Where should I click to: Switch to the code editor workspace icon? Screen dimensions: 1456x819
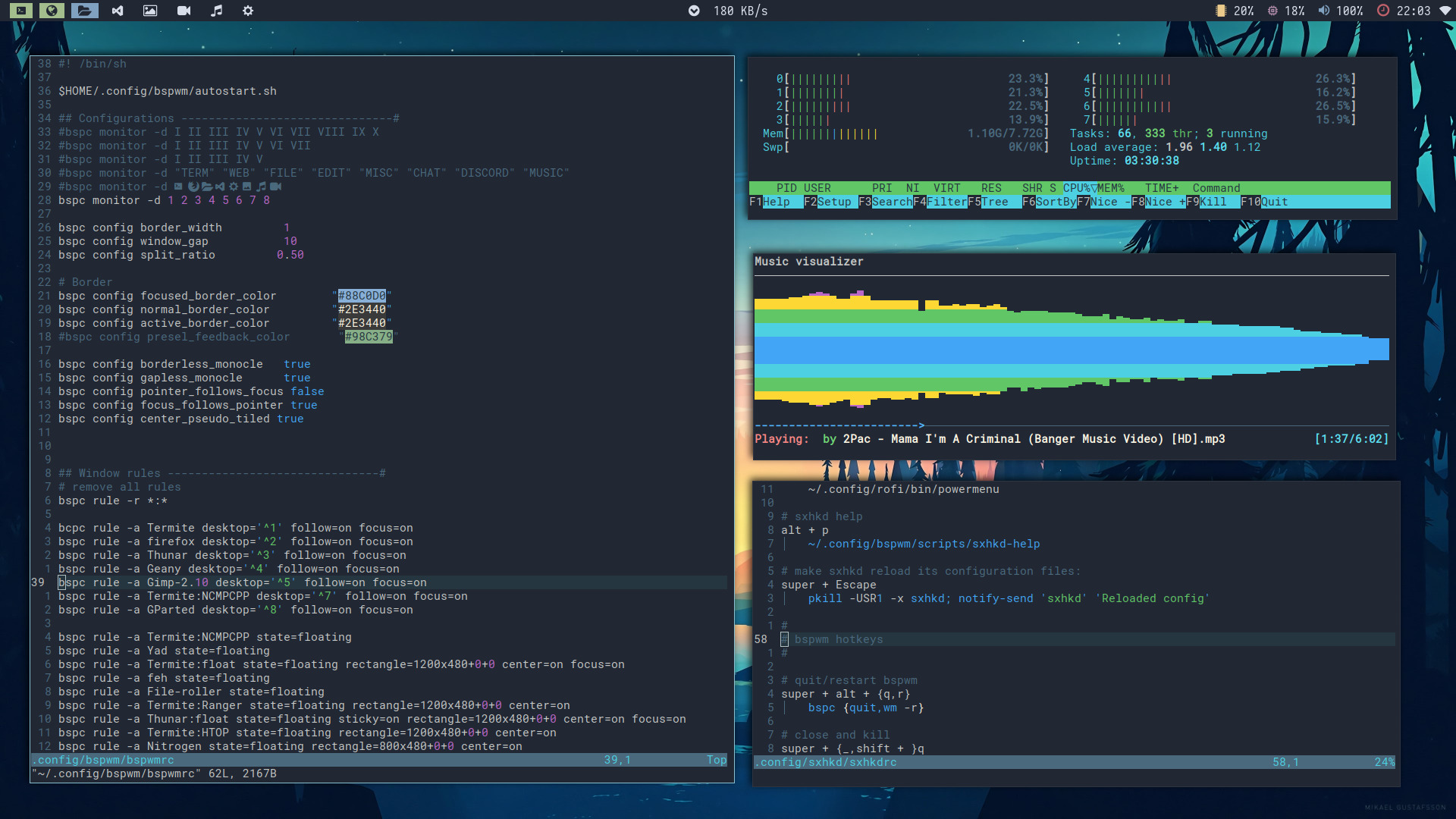tap(118, 11)
